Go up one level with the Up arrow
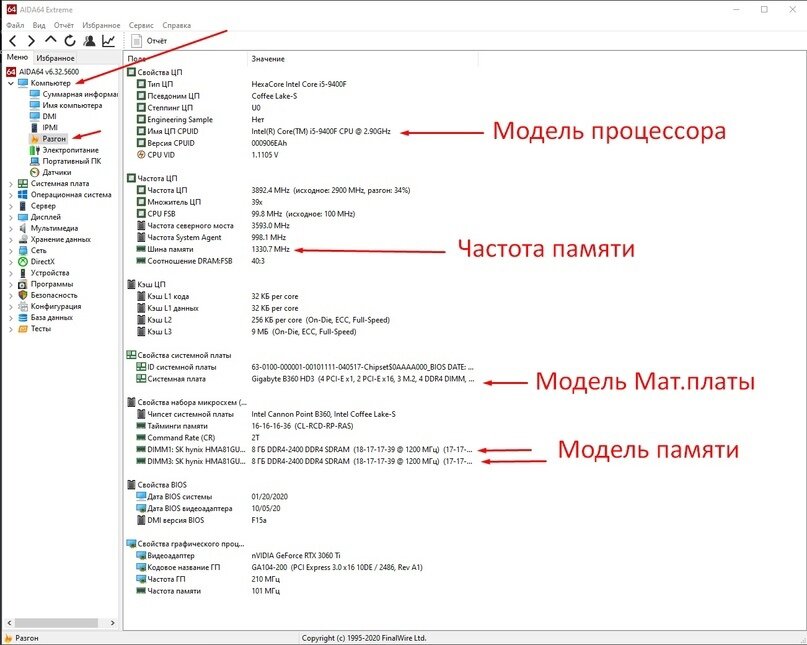Image resolution: width=807 pixels, height=645 pixels. click(50, 40)
